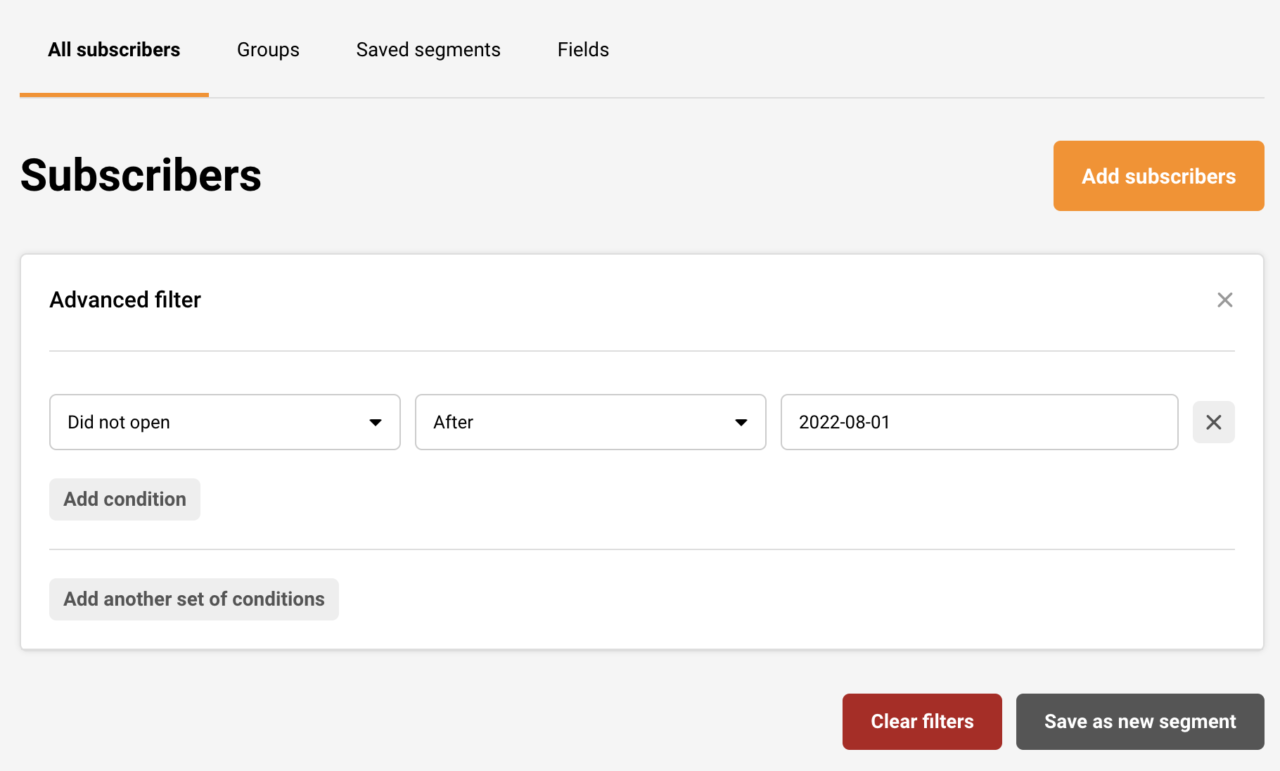Close the Advanced filter using its corner icon

pyautogui.click(x=1224, y=299)
